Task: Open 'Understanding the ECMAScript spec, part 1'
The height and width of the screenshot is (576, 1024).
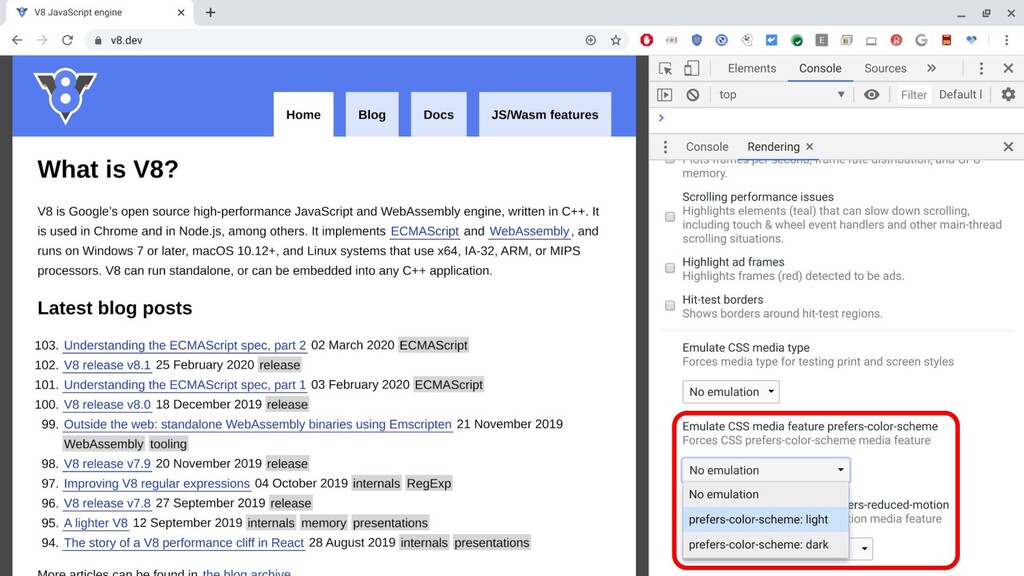Action: tap(185, 385)
